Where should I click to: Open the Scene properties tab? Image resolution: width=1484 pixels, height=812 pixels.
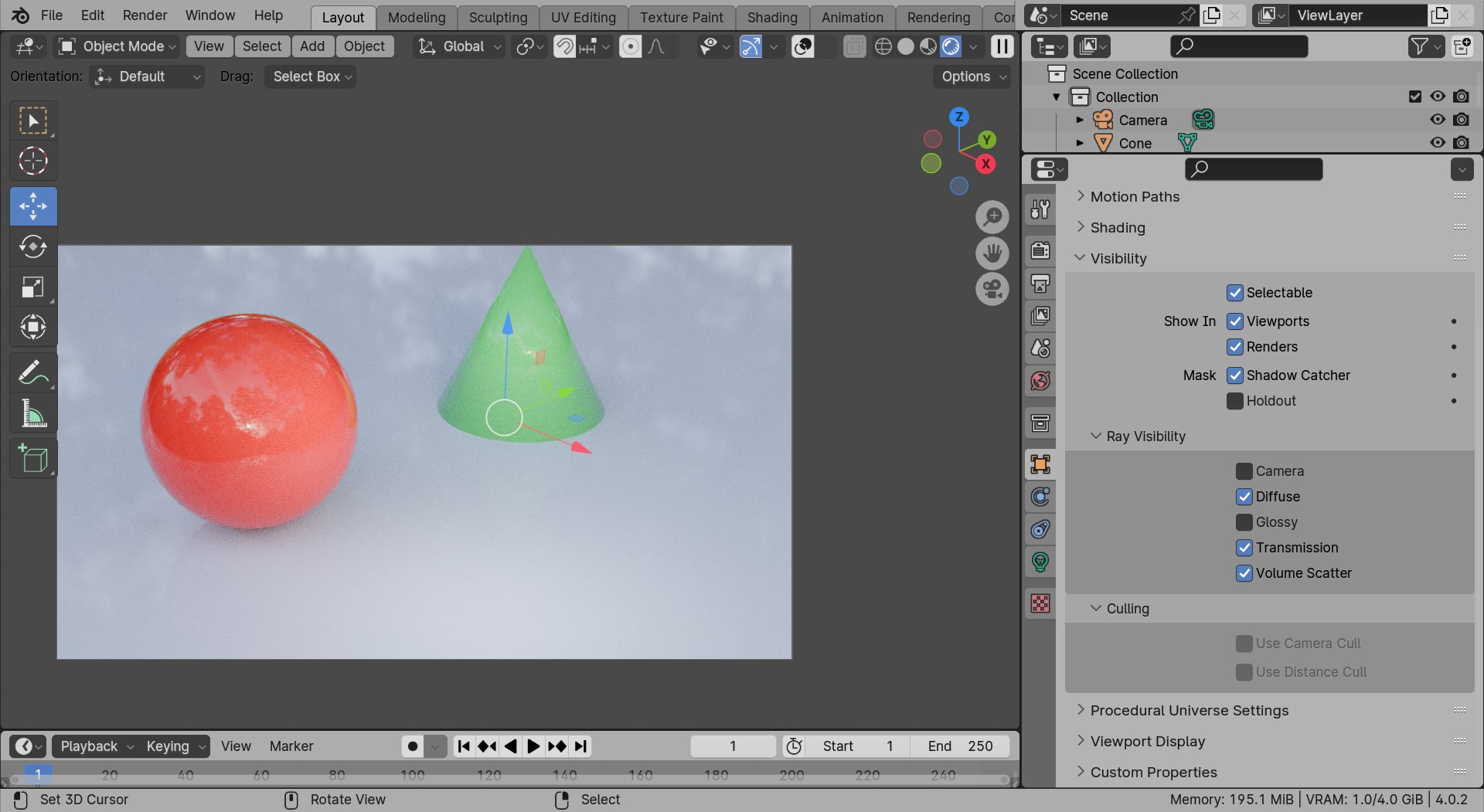[x=1040, y=348]
